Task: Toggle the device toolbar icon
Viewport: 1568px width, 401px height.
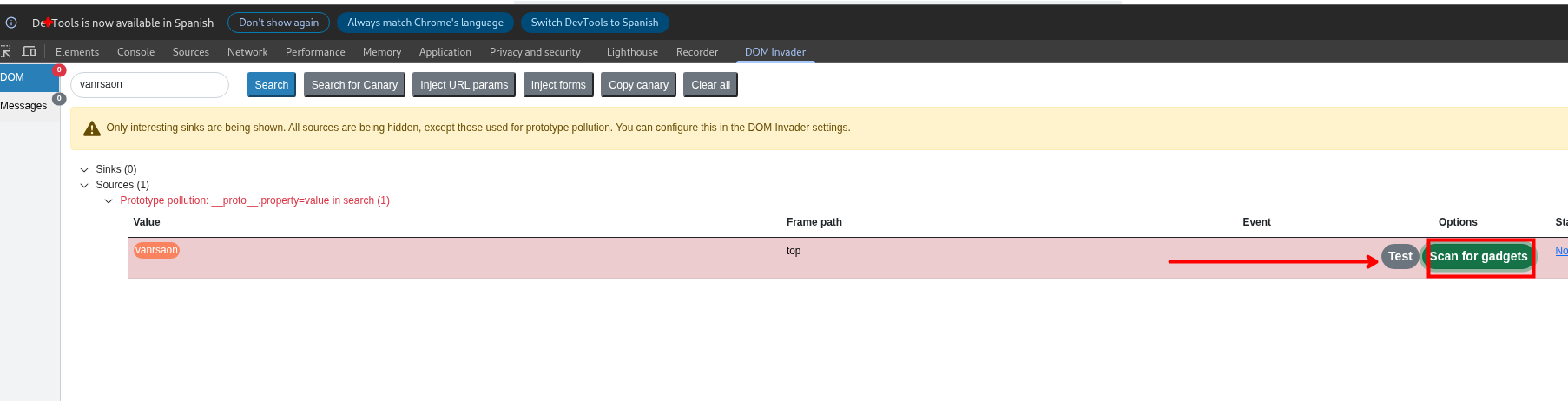Action: pos(29,52)
